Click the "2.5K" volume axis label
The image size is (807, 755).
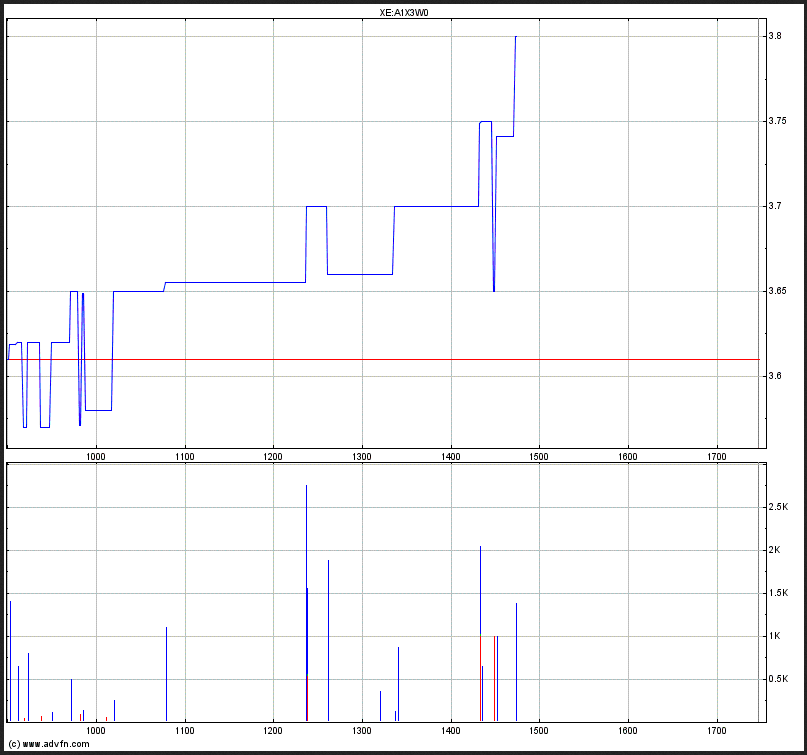(778, 507)
